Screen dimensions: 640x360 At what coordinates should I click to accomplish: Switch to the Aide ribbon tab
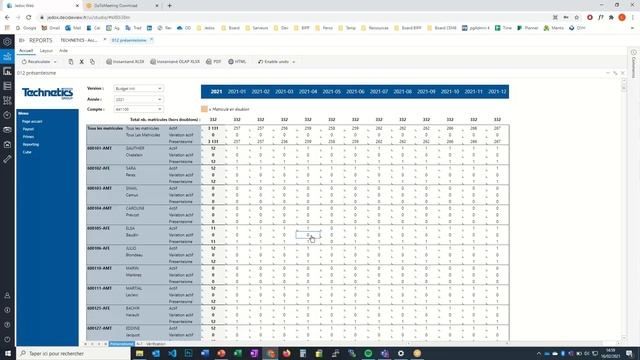point(63,51)
